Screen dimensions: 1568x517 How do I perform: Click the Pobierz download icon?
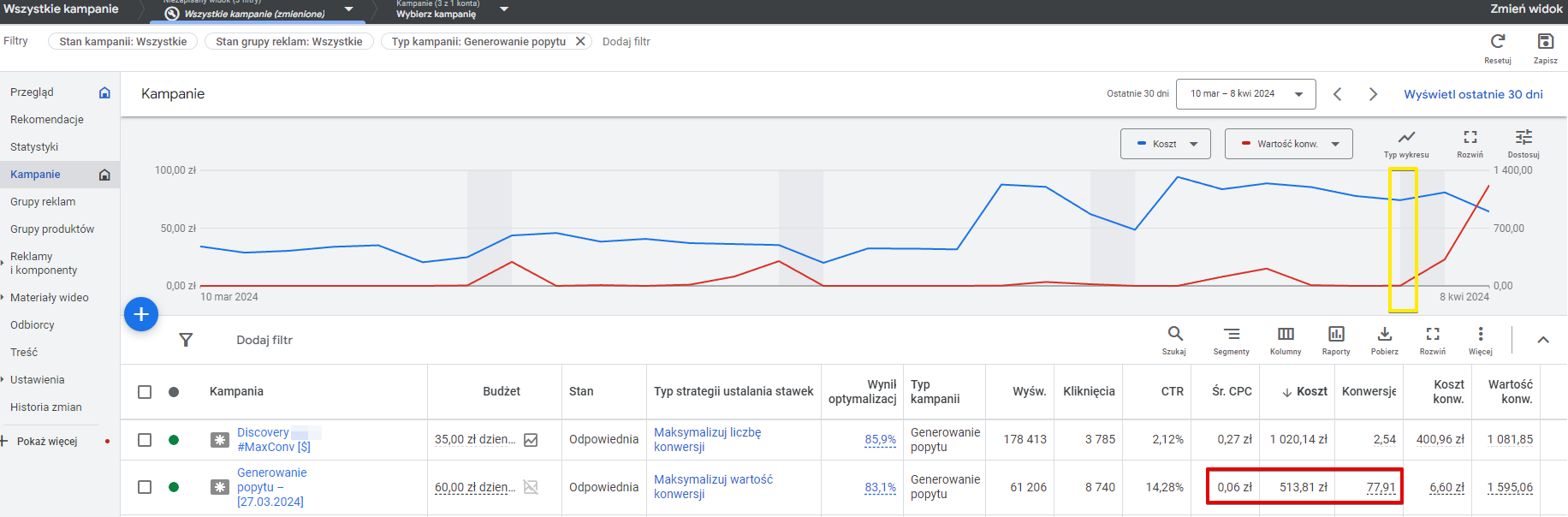pos(1384,334)
